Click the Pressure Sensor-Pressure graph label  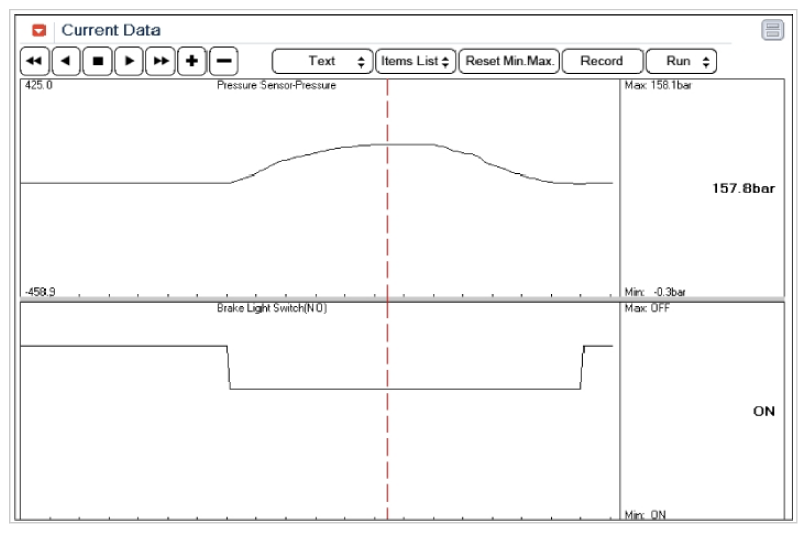tap(276, 85)
